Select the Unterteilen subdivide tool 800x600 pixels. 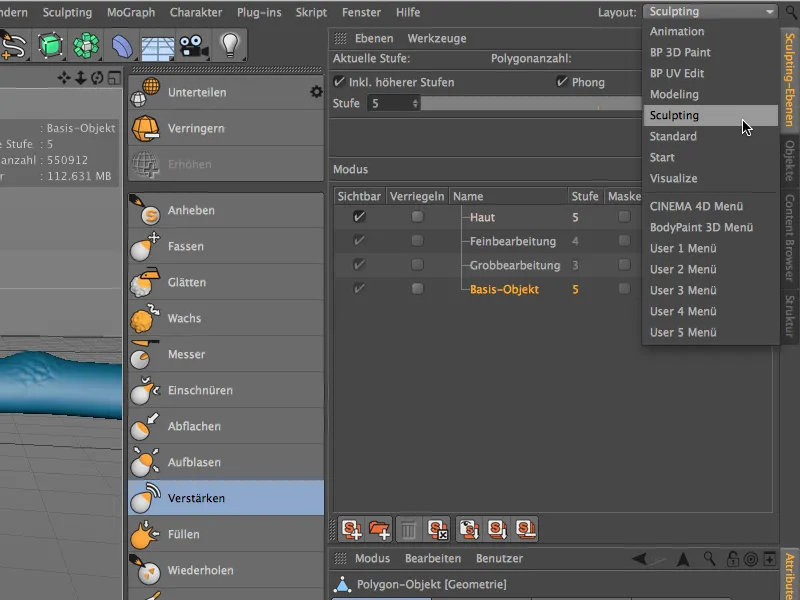coord(226,92)
